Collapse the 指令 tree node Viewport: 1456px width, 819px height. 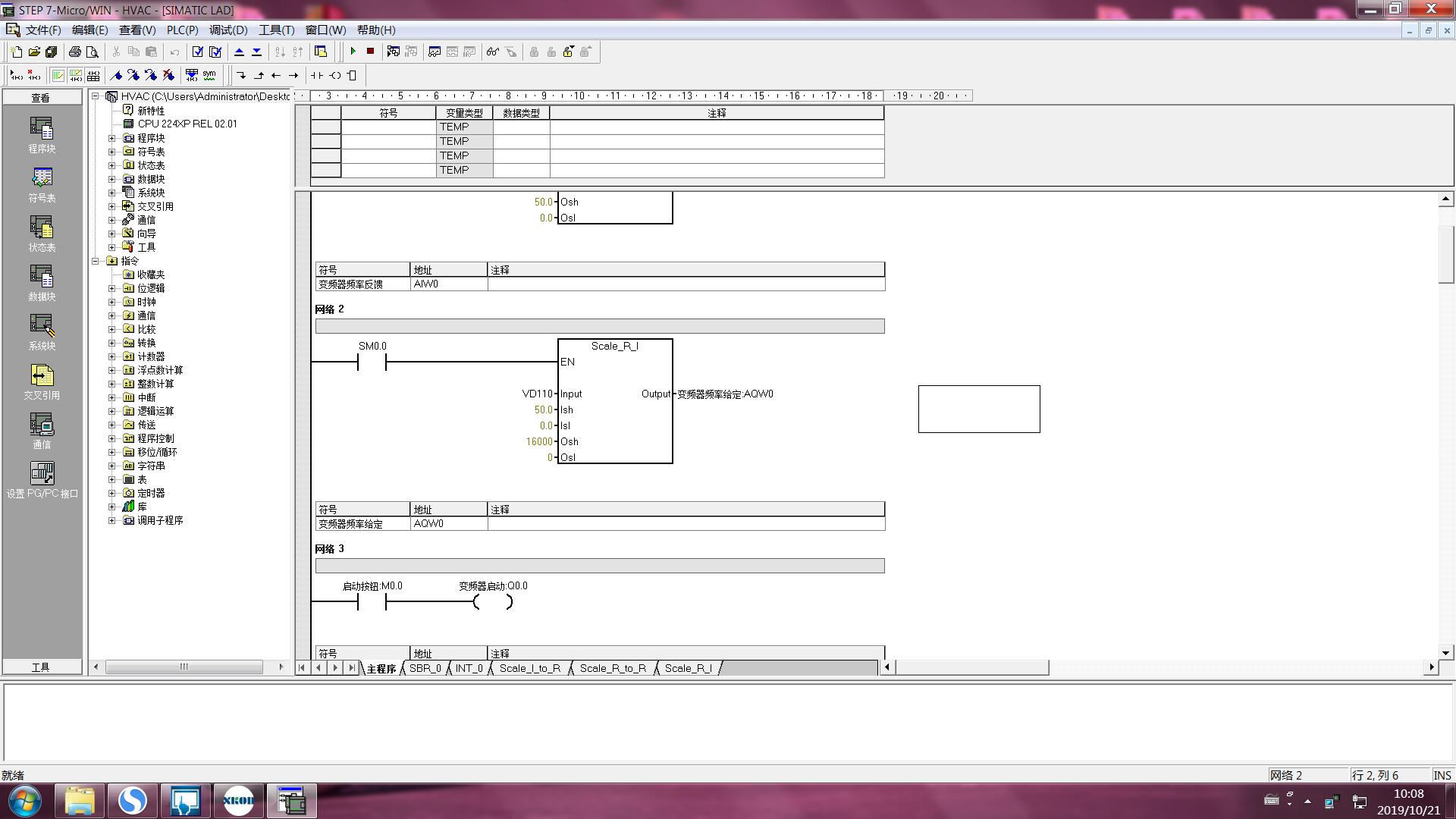(96, 261)
